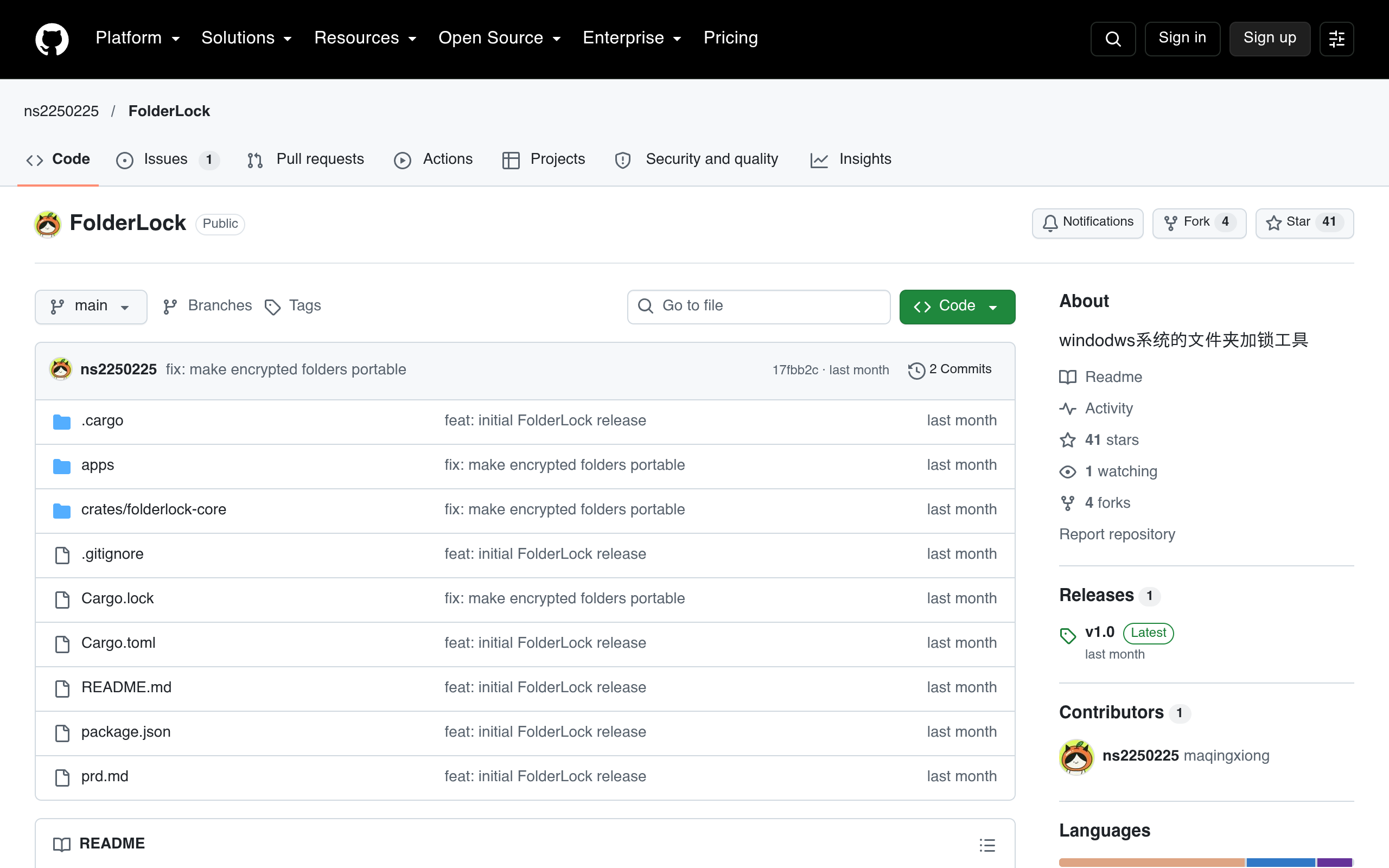Click the Sign in button
Screen dimensions: 1389x868
click(x=1182, y=39)
